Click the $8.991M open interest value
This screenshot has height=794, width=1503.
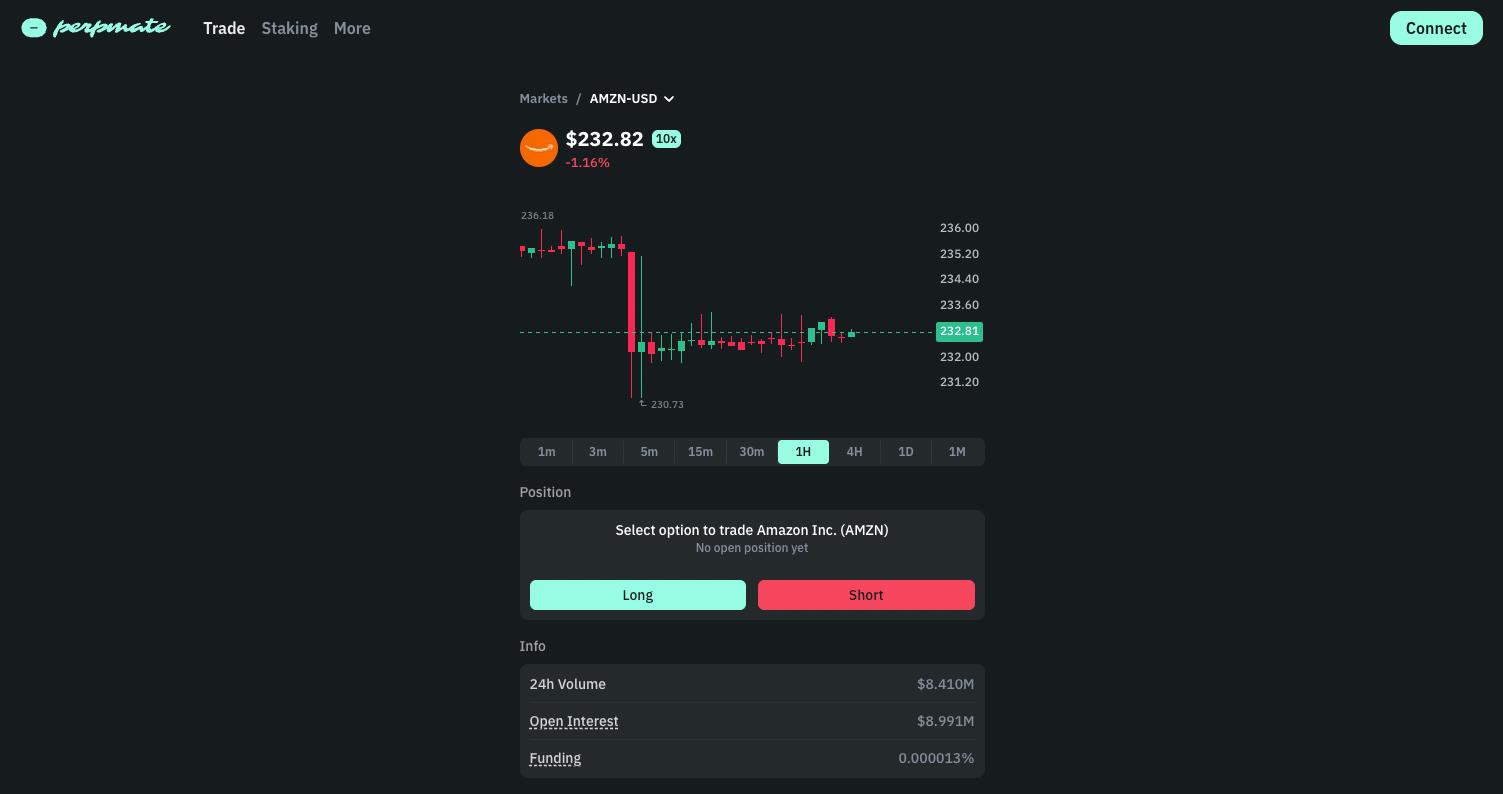click(945, 721)
